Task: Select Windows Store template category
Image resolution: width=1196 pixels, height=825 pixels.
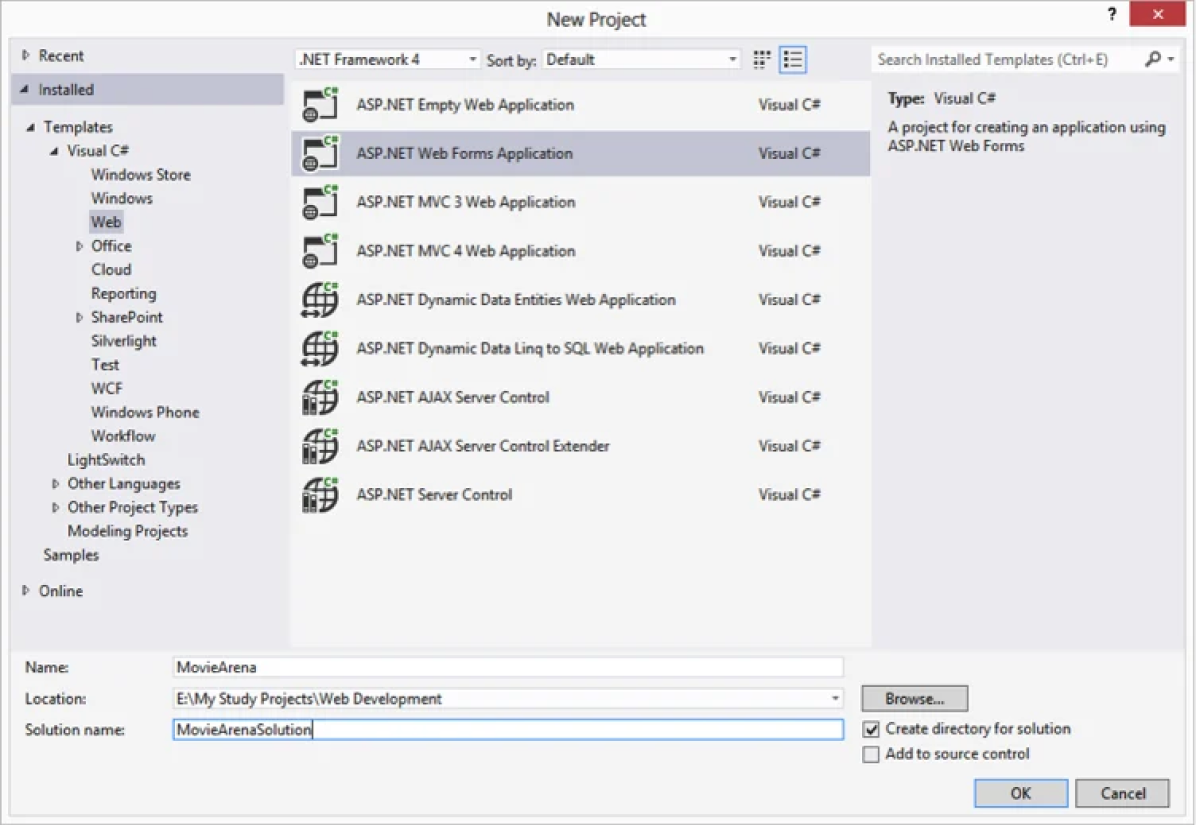Action: pos(141,175)
